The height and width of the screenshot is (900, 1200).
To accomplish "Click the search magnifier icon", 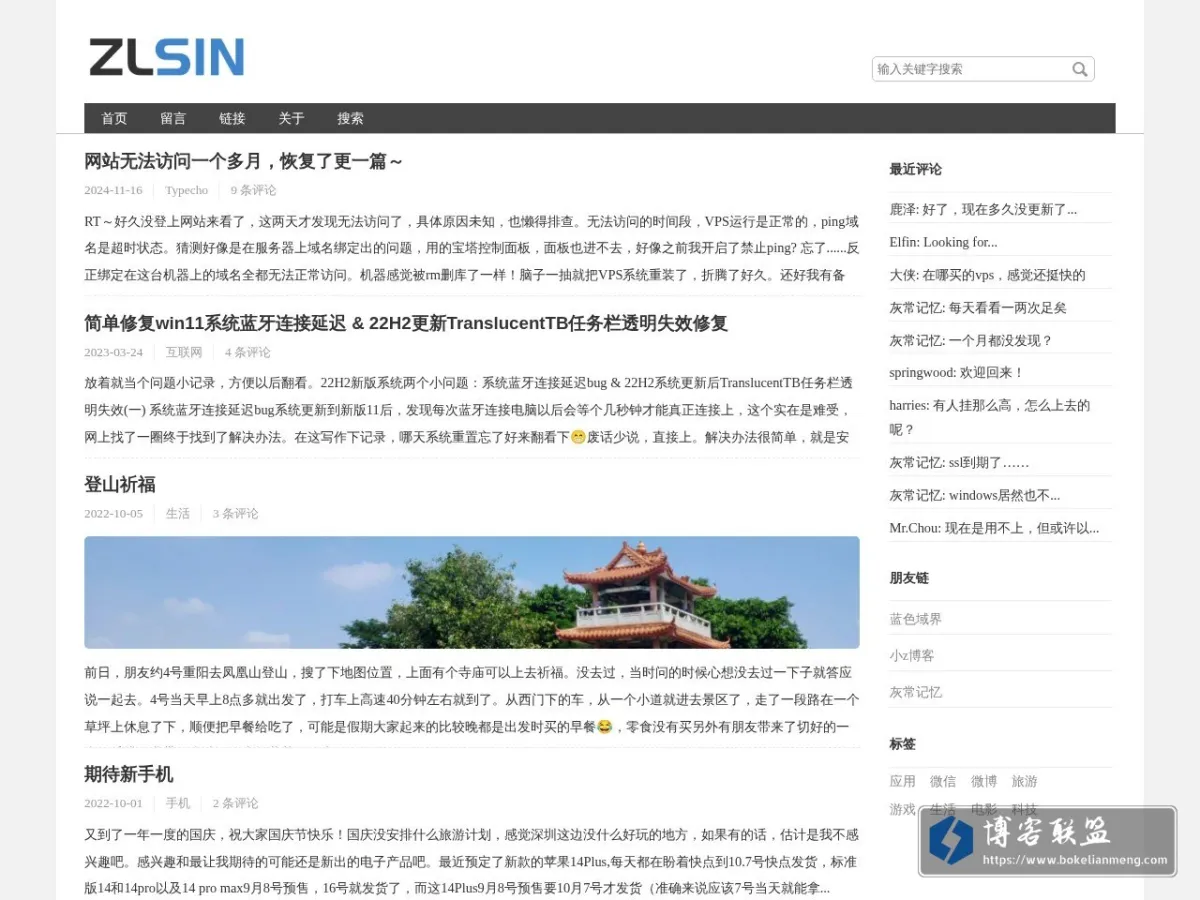I will click(x=1080, y=69).
